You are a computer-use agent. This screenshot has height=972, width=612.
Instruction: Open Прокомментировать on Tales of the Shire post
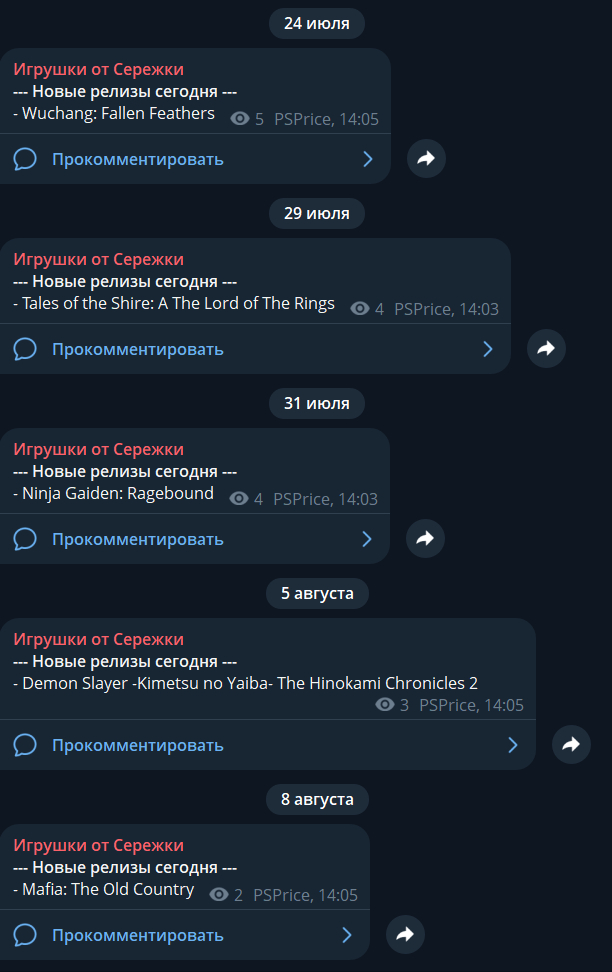point(138,349)
